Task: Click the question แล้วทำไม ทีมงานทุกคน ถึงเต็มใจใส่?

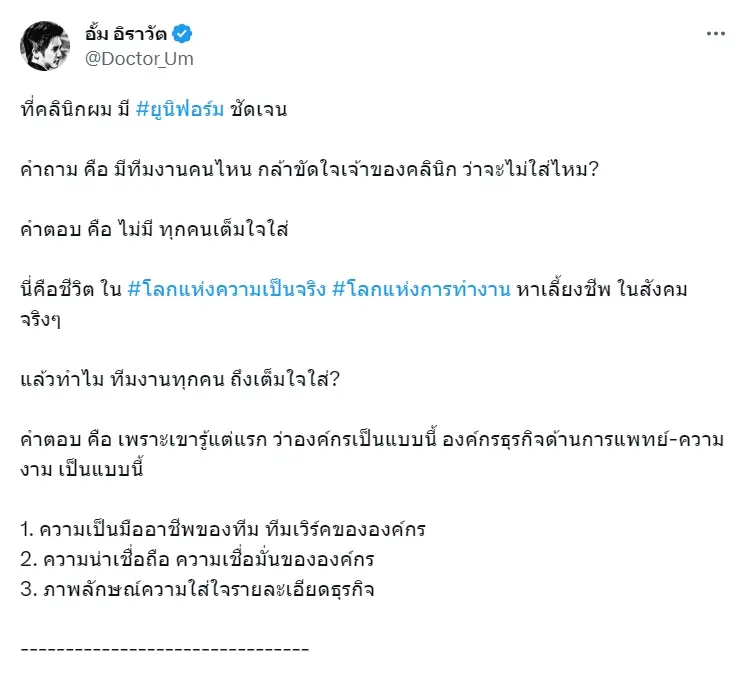Action: [x=180, y=379]
